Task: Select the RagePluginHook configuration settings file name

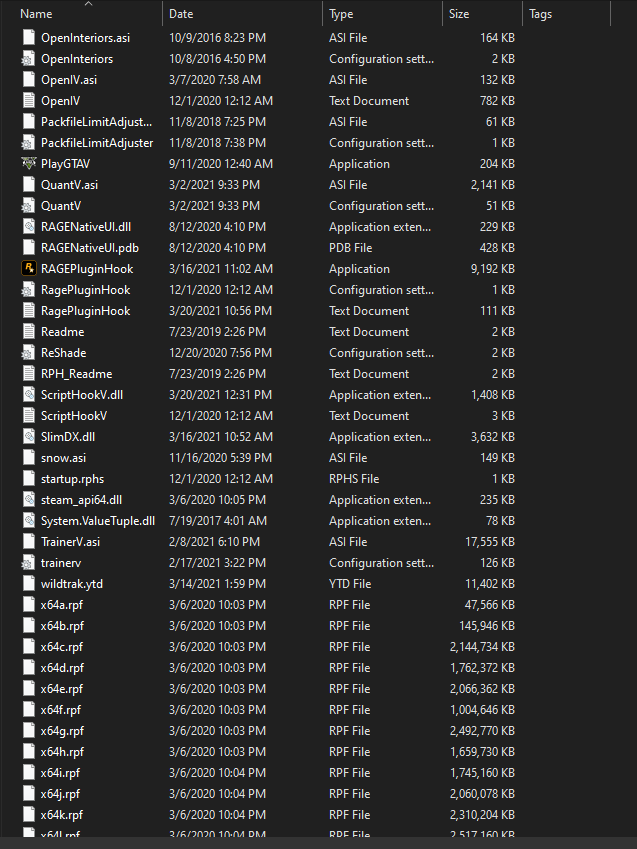Action: pos(86,290)
